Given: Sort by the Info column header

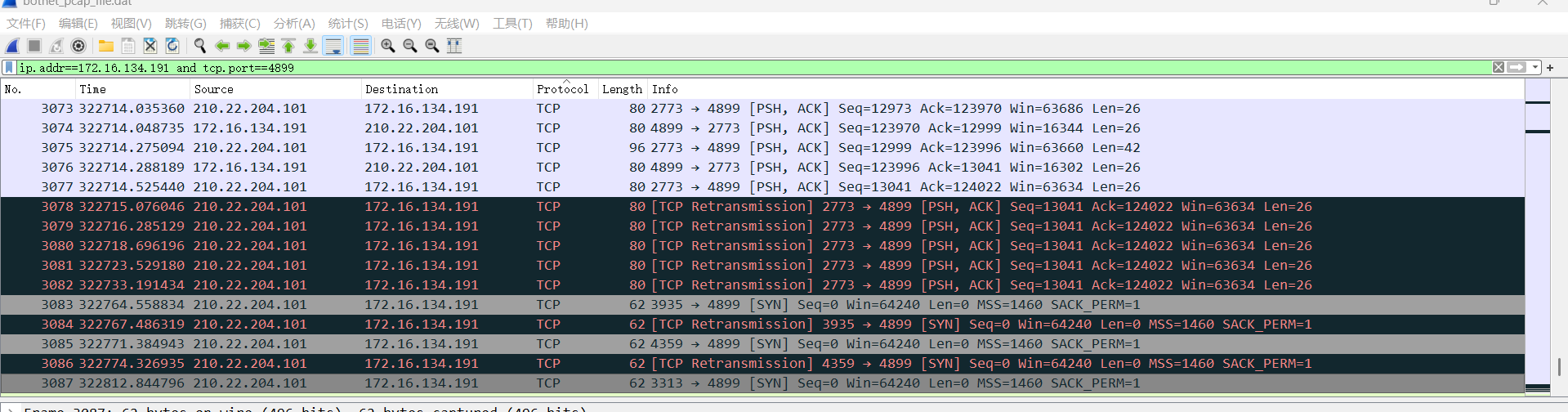Looking at the screenshot, I should (x=1086, y=89).
